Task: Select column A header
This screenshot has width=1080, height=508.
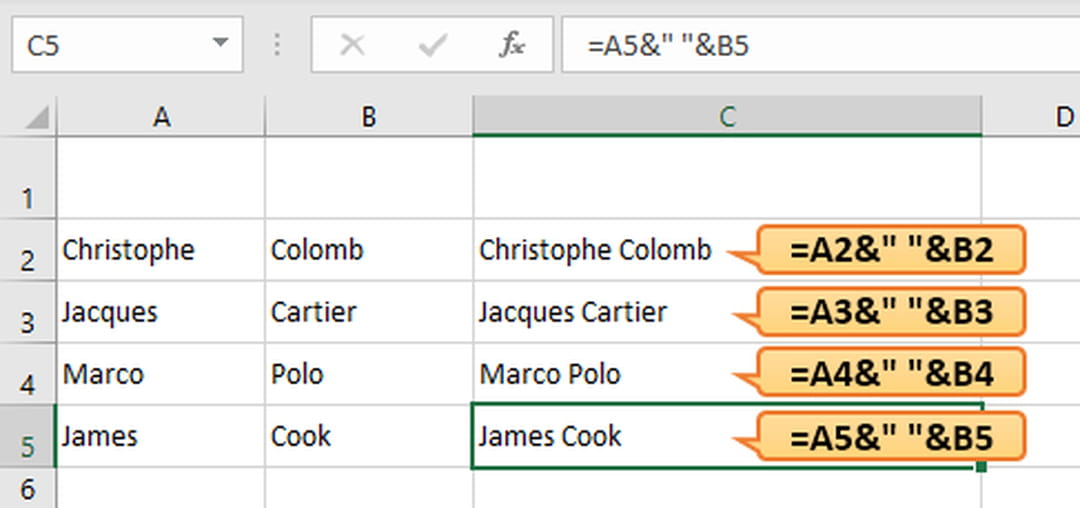Action: [x=161, y=117]
